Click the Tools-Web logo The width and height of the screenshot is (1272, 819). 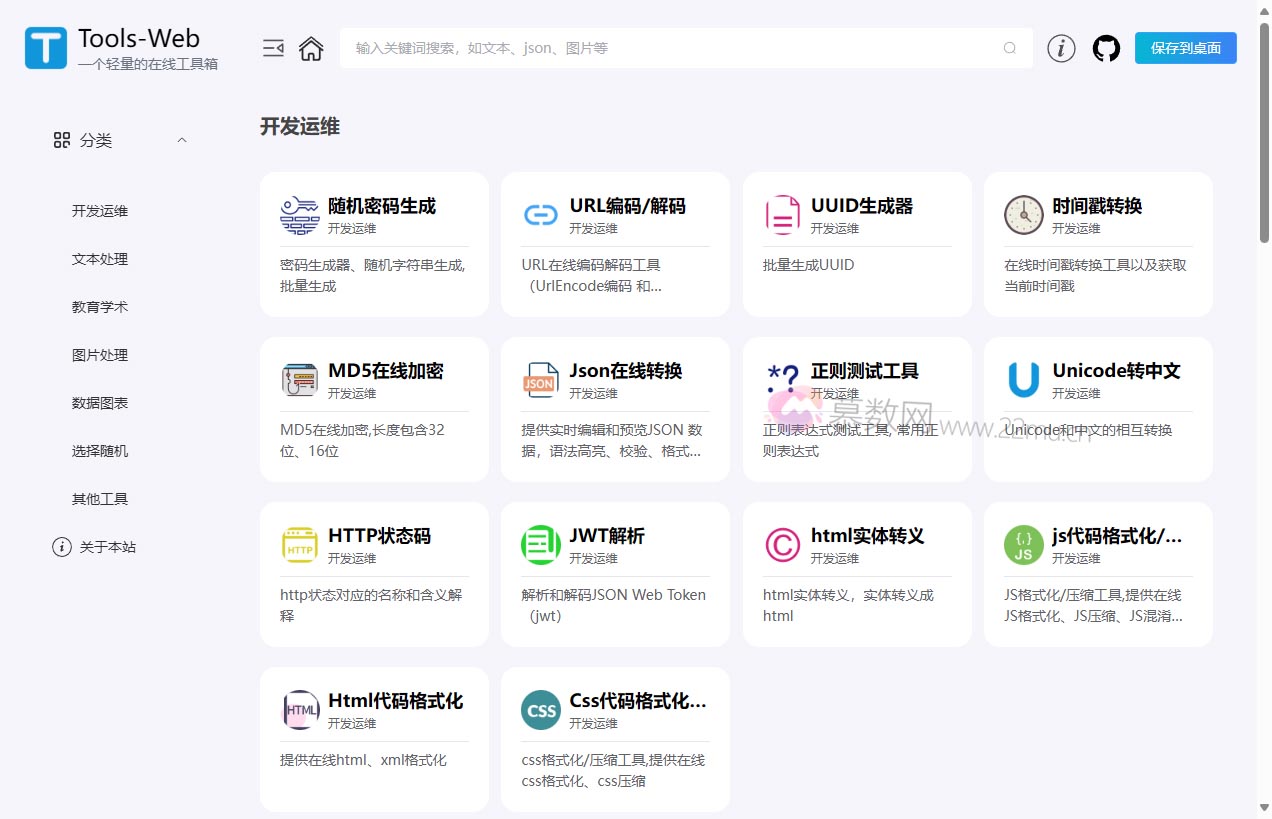46,48
